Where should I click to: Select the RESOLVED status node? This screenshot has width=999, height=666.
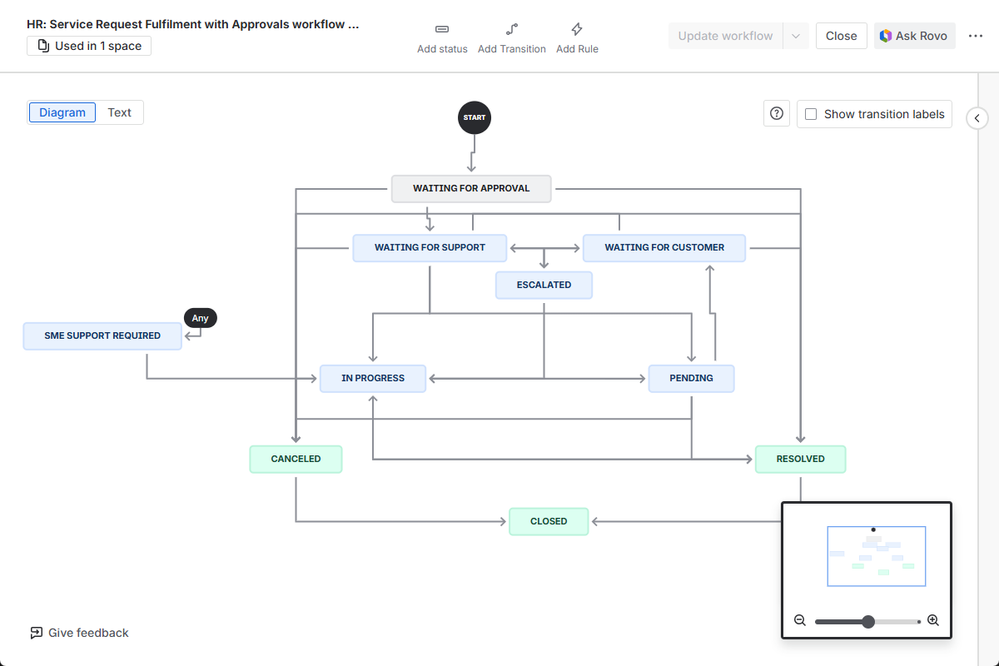pos(800,459)
